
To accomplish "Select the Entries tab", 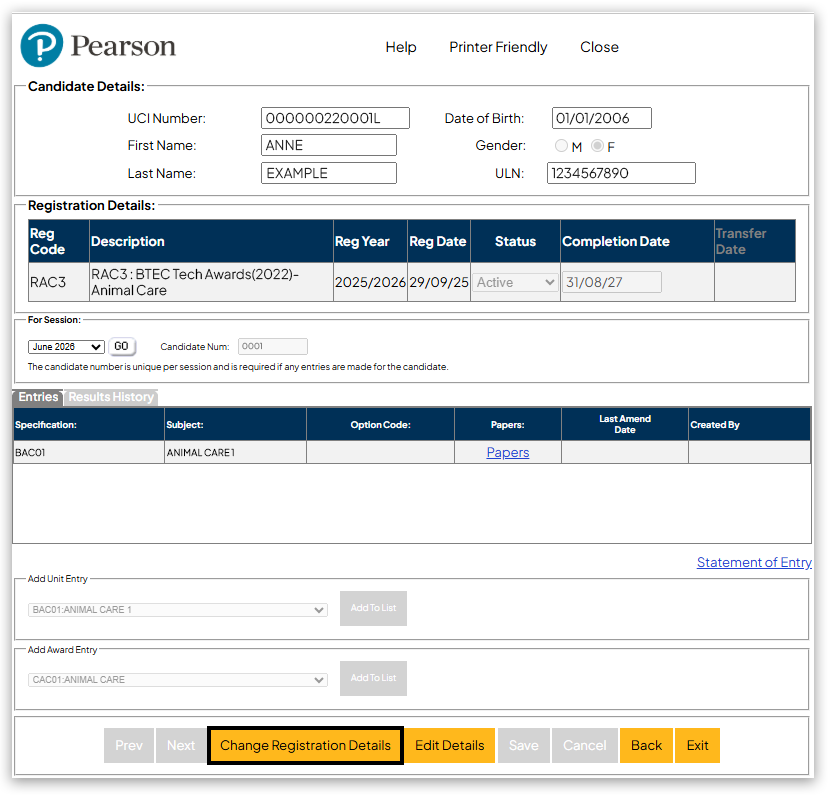I will tap(38, 397).
